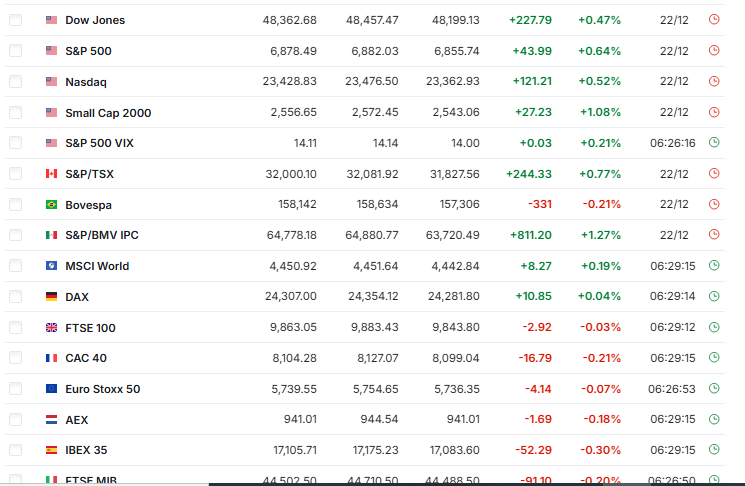This screenshot has width=745, height=486.
Task: Check the Nasdaq row checkbox
Action: (x=16, y=81)
